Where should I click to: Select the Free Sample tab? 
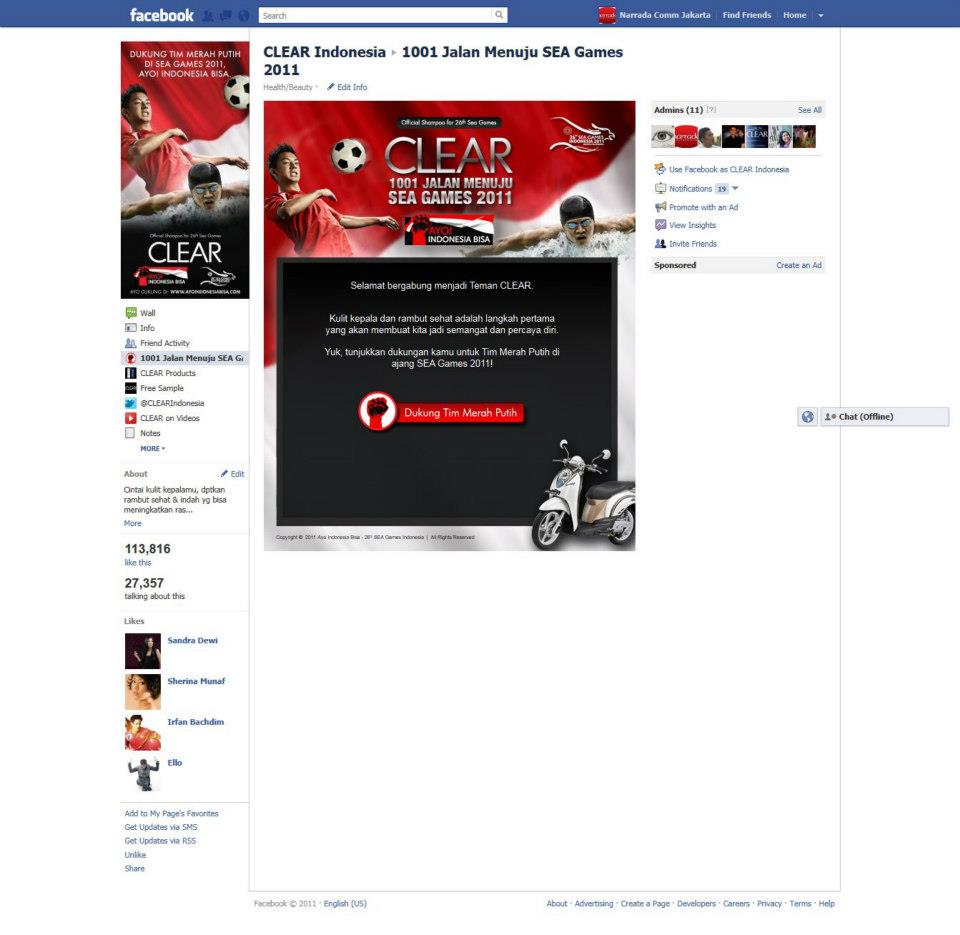point(162,388)
